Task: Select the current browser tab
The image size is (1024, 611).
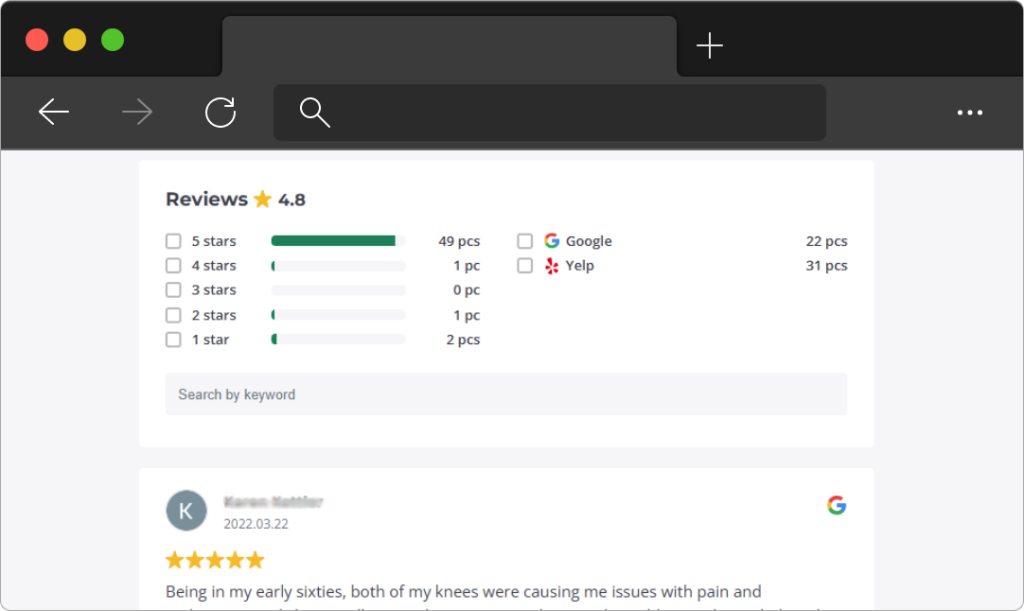Action: tap(449, 46)
